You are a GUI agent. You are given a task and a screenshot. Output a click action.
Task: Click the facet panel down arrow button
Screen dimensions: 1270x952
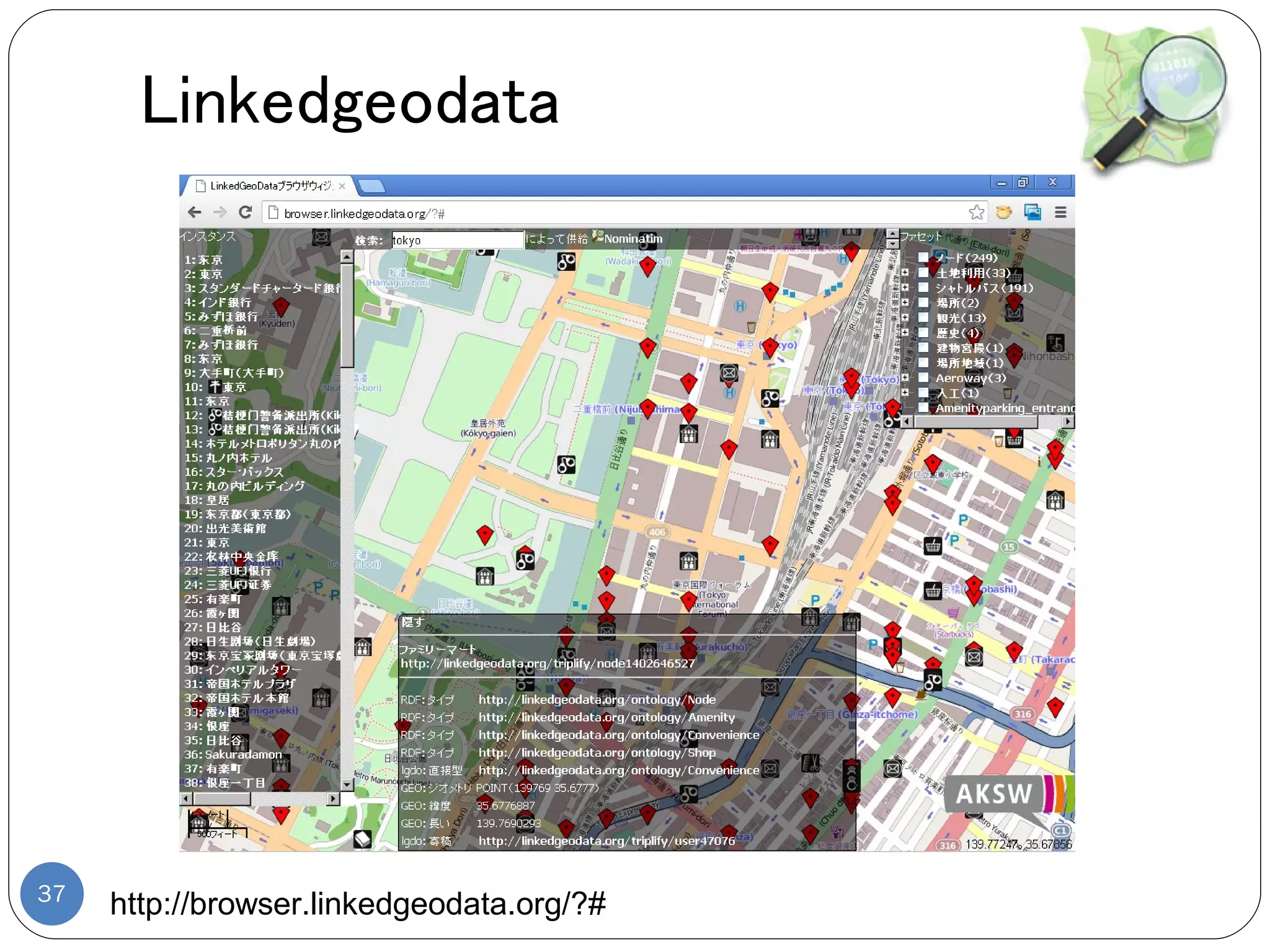892,244
